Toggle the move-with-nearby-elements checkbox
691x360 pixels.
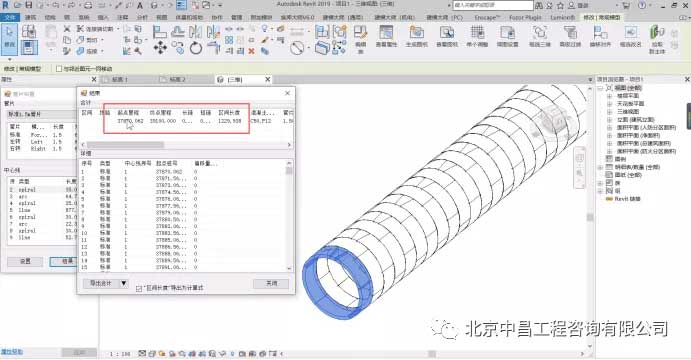click(x=59, y=69)
